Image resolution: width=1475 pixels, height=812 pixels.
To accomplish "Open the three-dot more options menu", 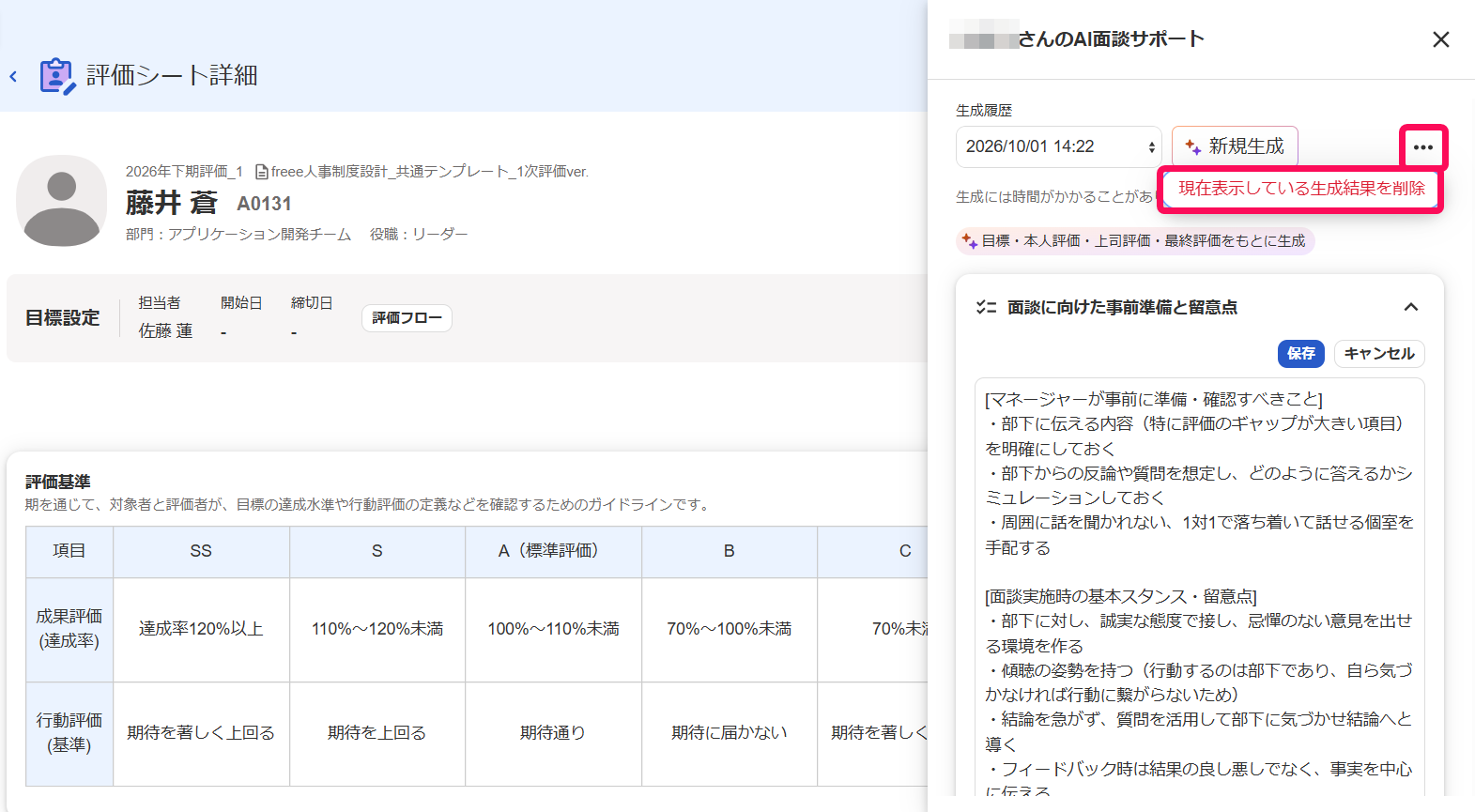I will tap(1423, 147).
